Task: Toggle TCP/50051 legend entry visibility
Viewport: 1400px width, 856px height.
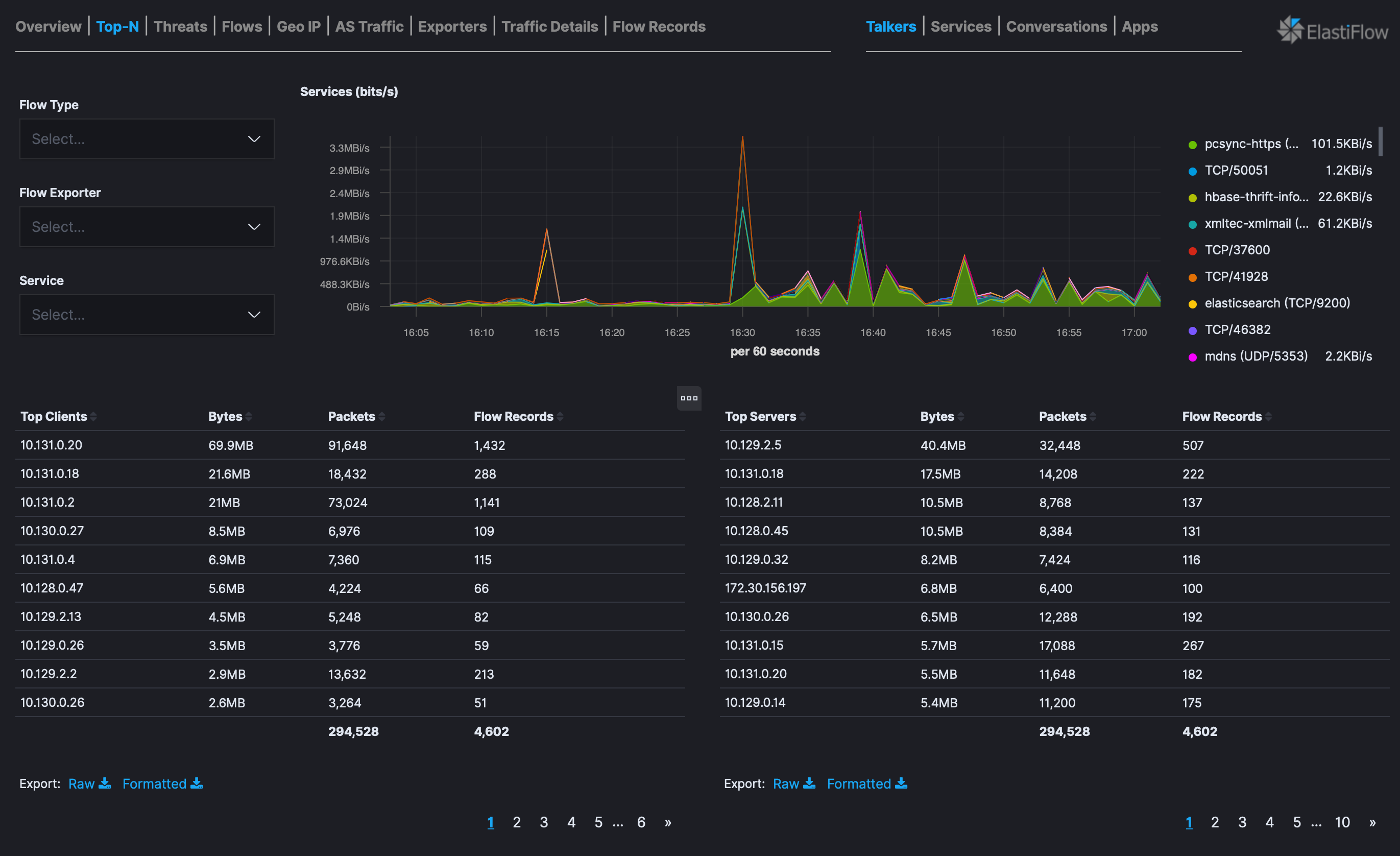Action: coord(1236,171)
